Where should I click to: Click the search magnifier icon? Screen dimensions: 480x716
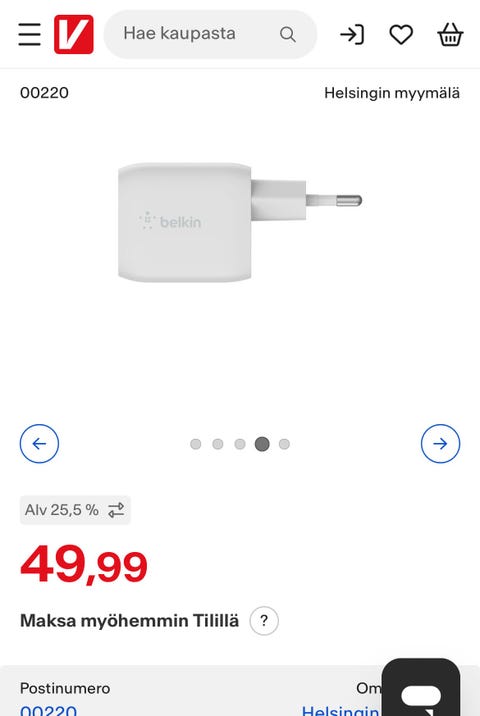[288, 34]
